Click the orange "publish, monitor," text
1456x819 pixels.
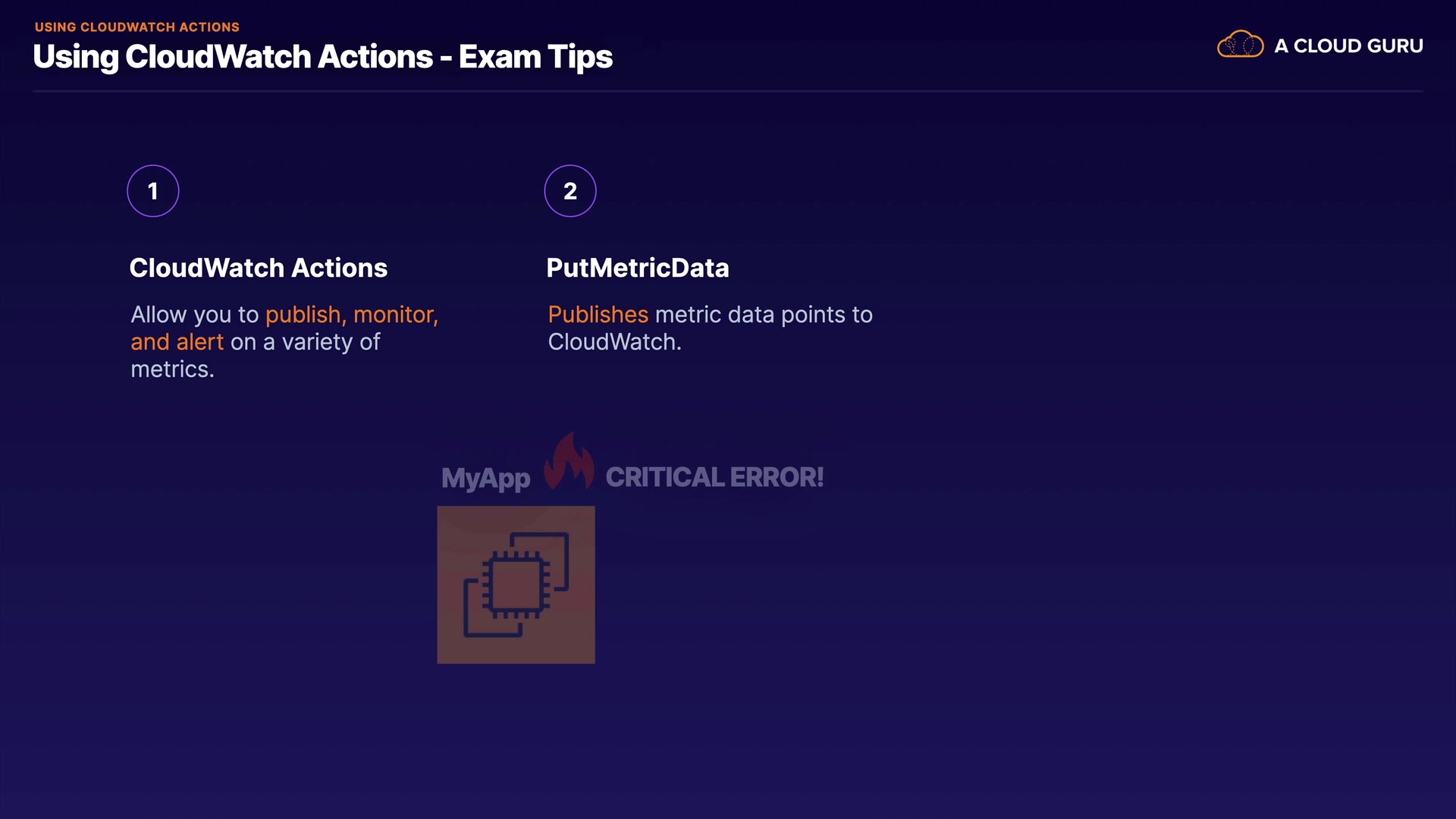(x=352, y=315)
